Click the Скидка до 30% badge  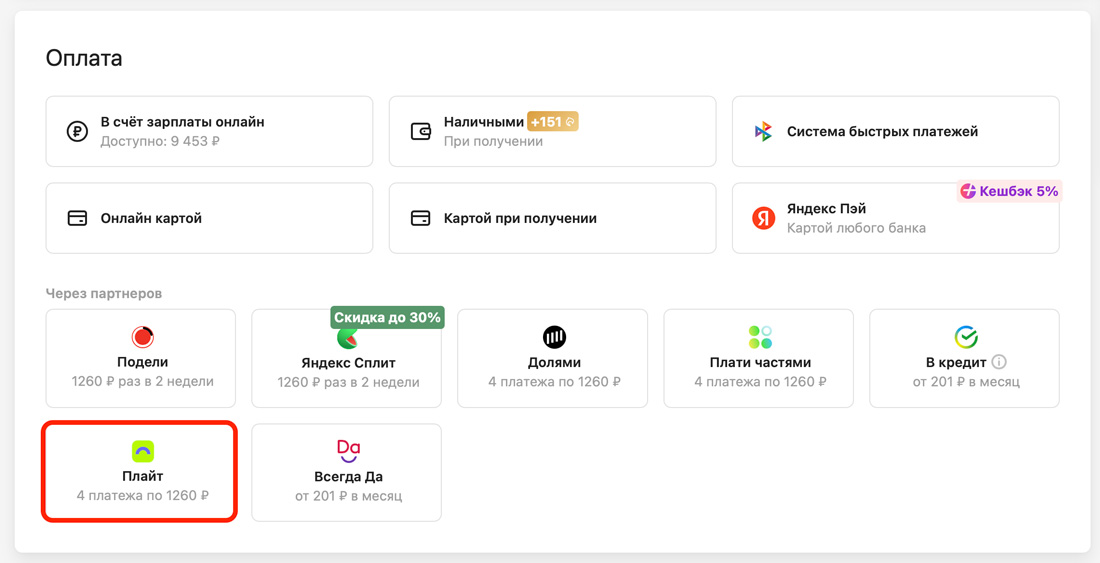(387, 317)
